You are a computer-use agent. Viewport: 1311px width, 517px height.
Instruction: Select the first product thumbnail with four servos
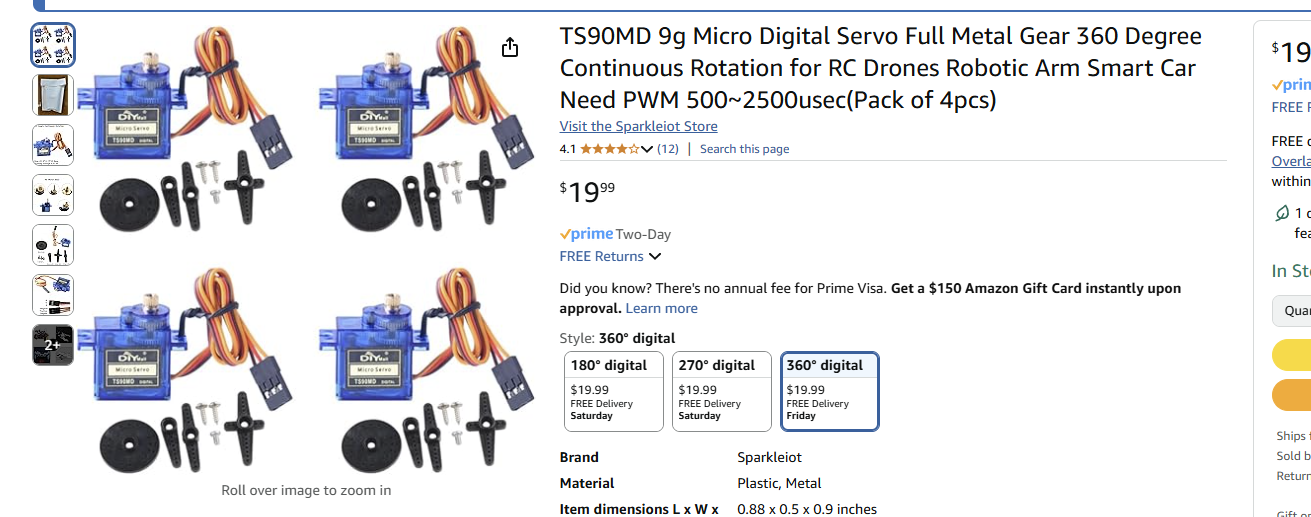point(53,45)
